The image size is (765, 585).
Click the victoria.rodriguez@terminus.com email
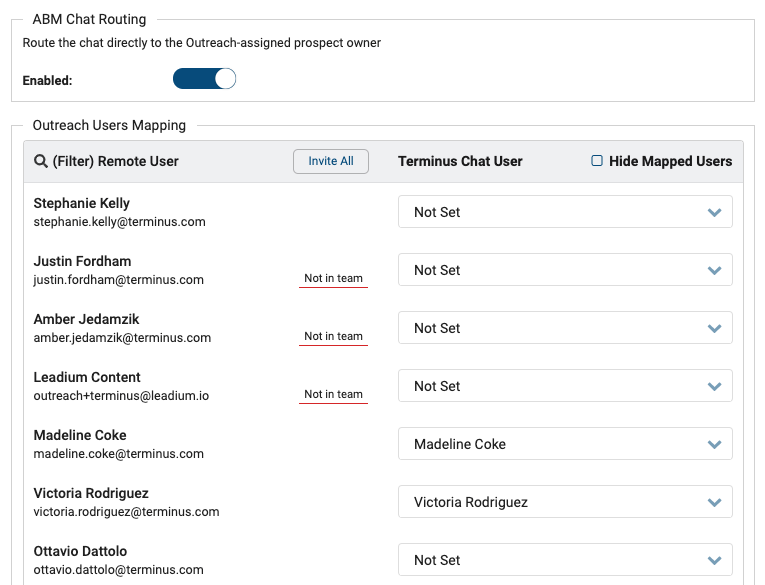pos(126,512)
